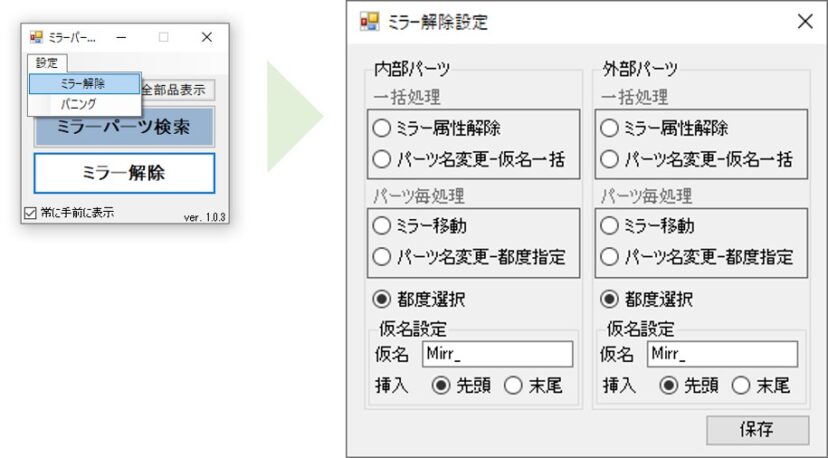
Task: Choose 内部パーツ ミラー移動 radio button
Action: (x=382, y=226)
